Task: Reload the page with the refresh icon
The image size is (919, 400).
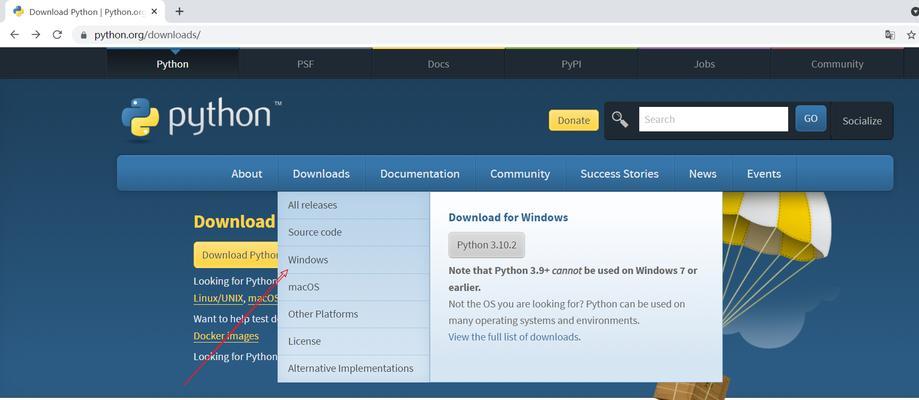Action: [x=57, y=35]
